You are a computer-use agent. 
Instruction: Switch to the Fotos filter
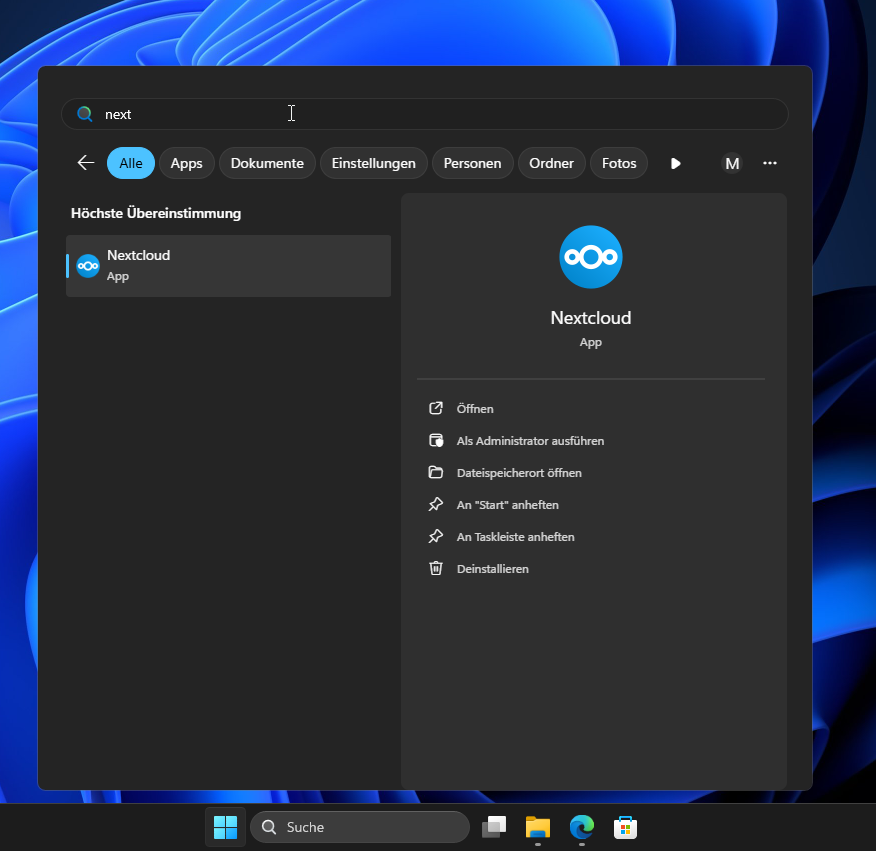[619, 163]
